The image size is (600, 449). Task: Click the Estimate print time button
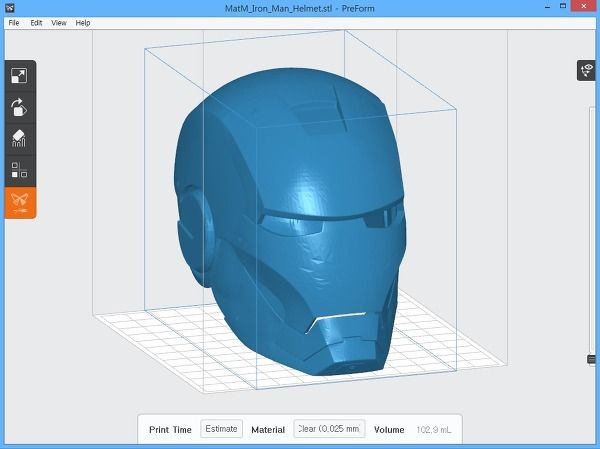pyautogui.click(x=221, y=429)
